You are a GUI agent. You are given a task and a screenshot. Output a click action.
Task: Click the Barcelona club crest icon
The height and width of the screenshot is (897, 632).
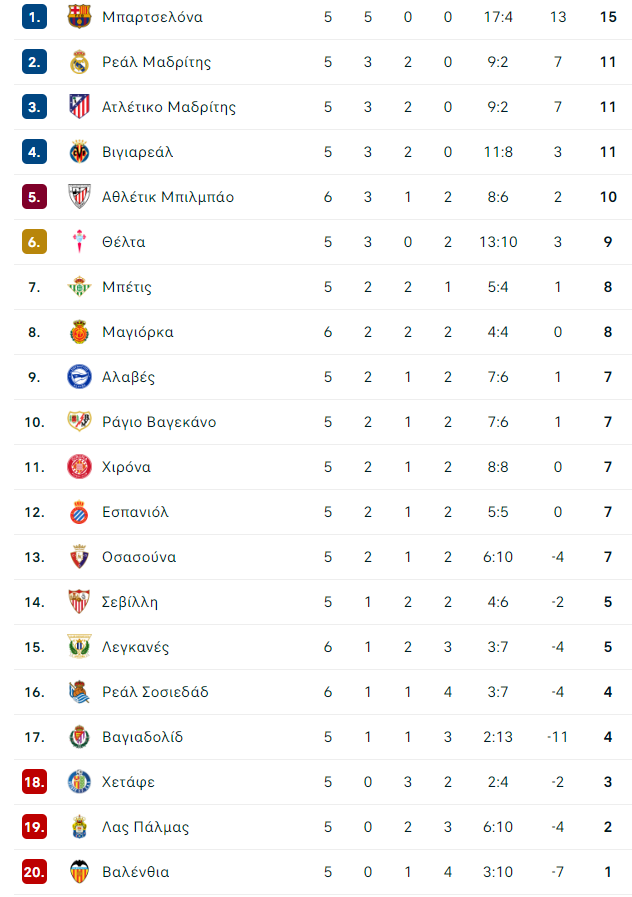tap(79, 17)
